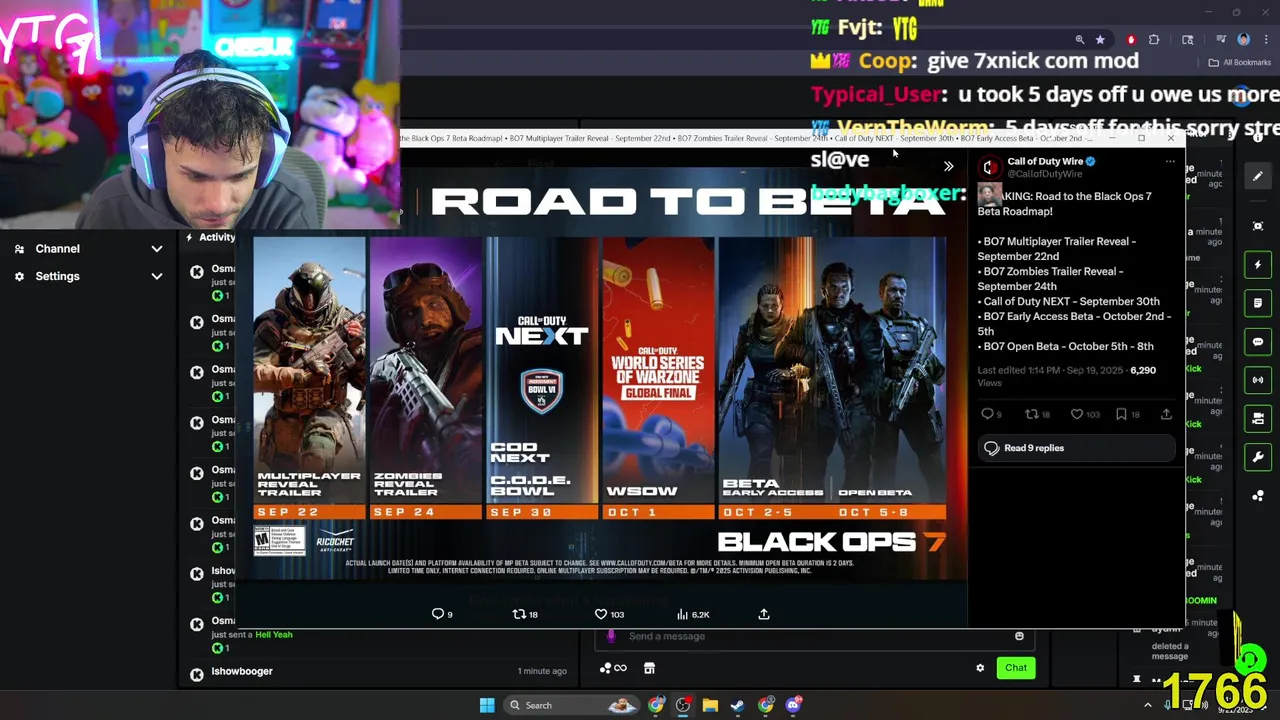Viewport: 1280px width, 720px height.
Task: Click the green headset support icon
Action: (x=1250, y=660)
